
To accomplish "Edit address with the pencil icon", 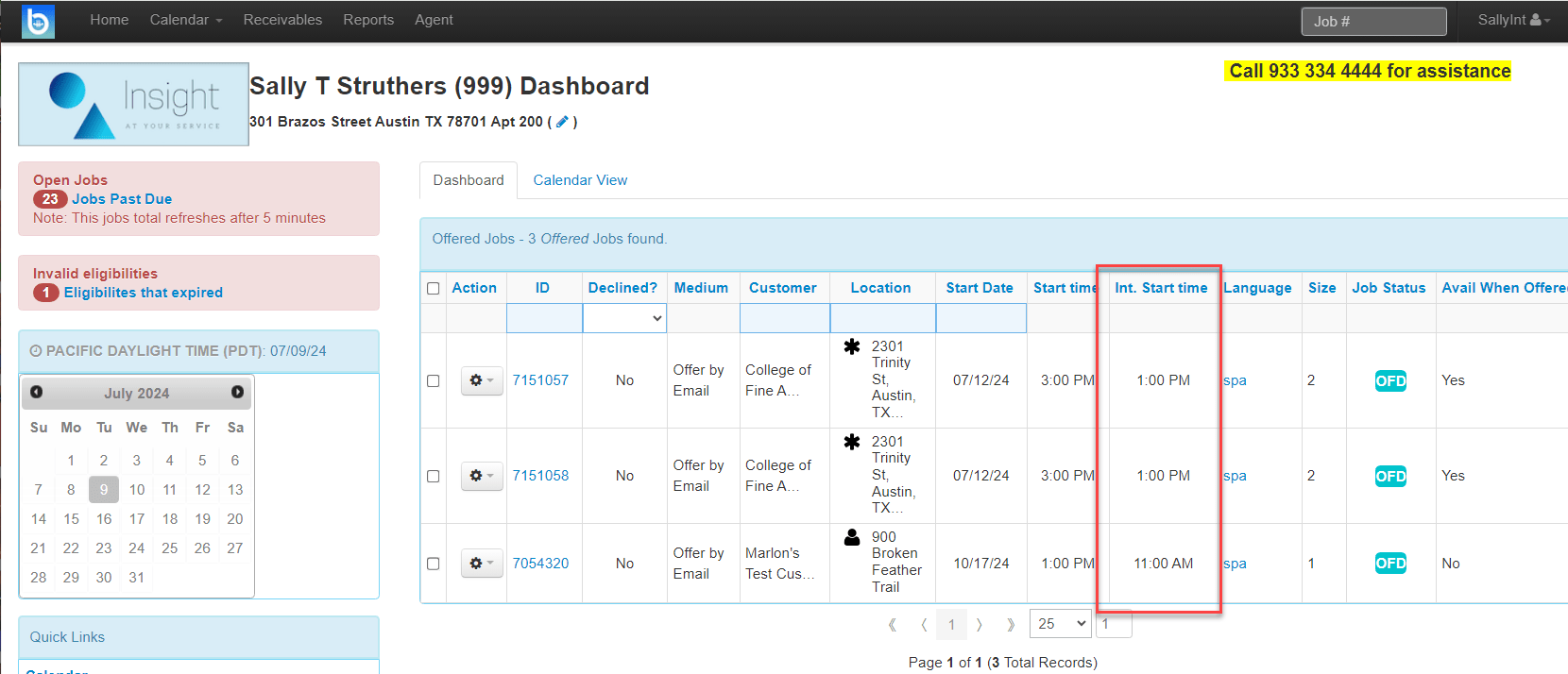I will click(x=562, y=122).
